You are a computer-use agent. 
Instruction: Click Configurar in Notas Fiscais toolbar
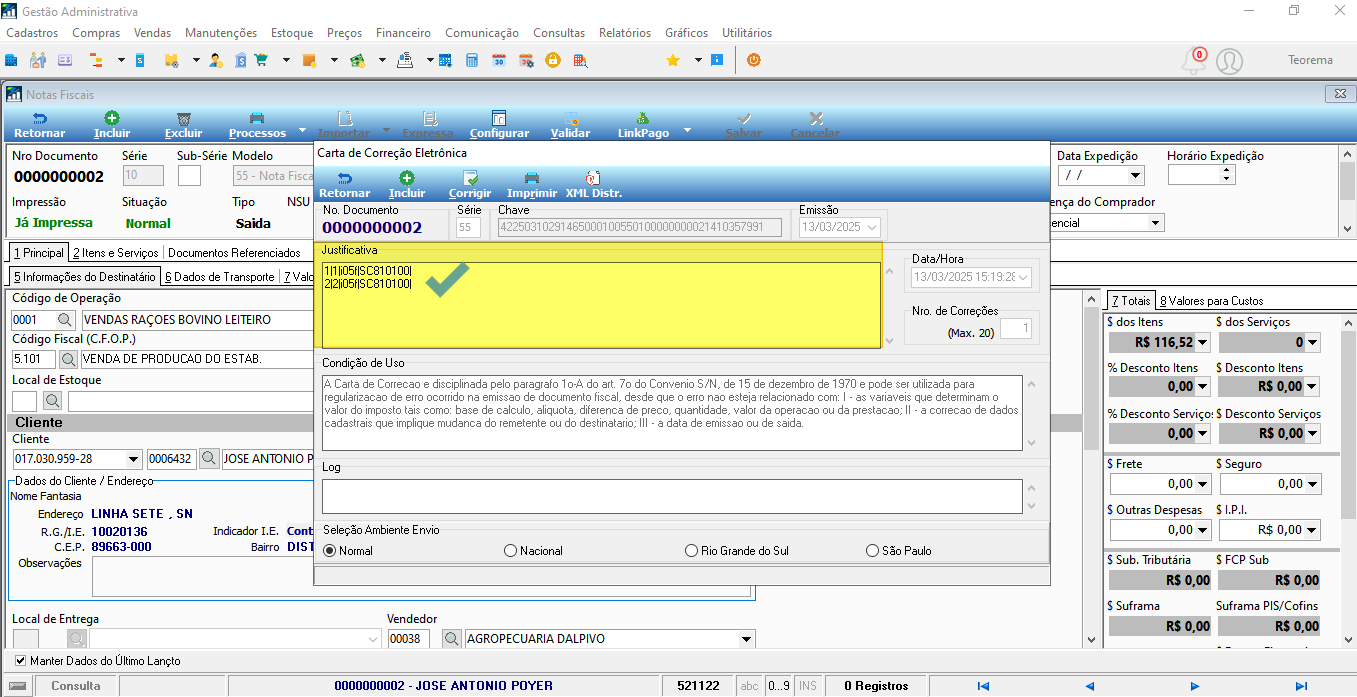pos(499,125)
